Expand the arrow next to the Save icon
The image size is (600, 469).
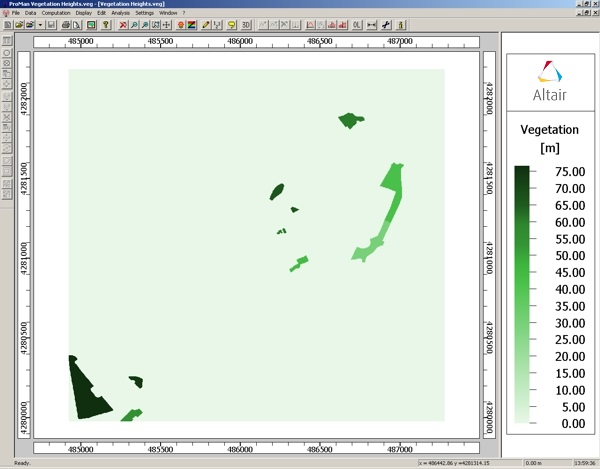click(x=40, y=24)
